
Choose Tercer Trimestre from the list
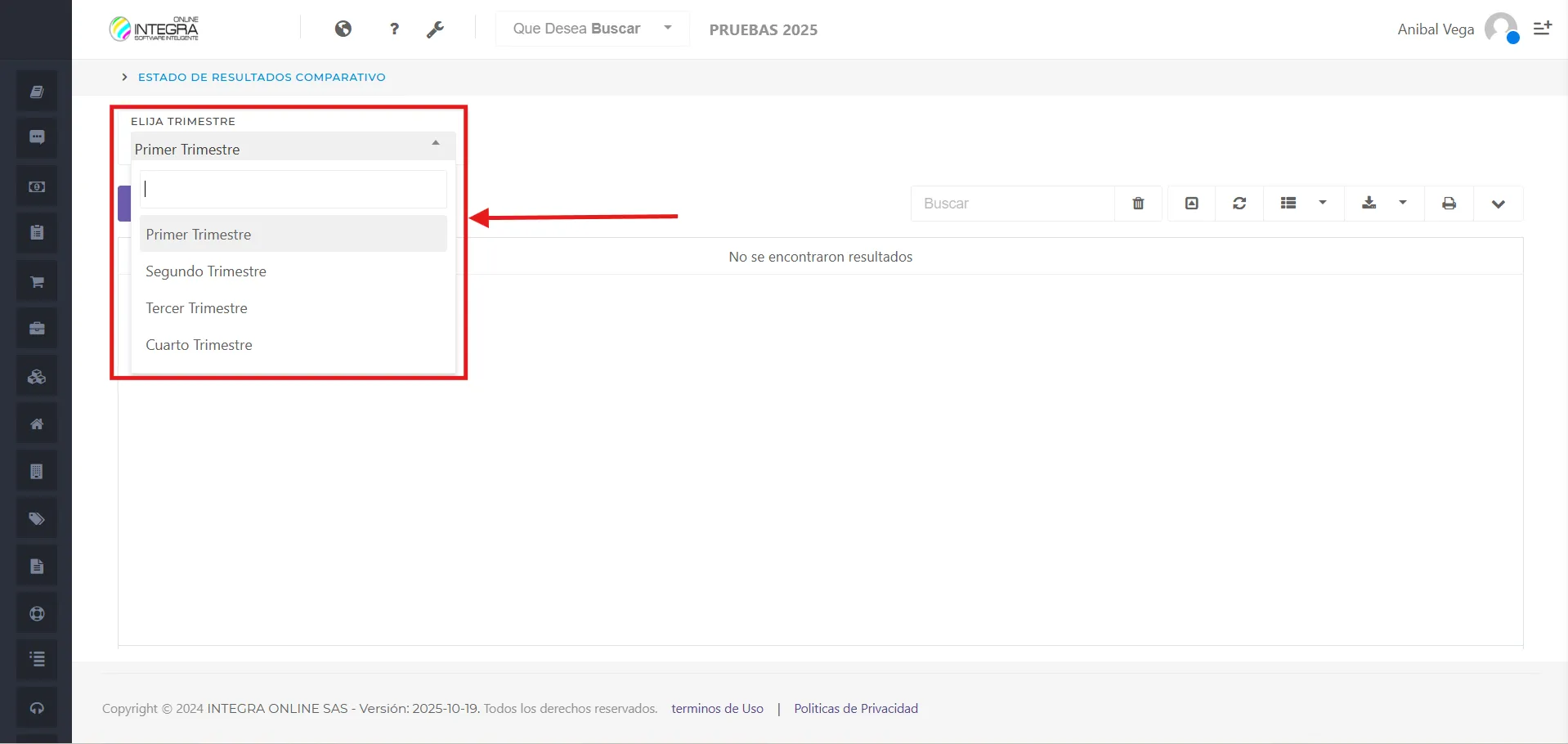pos(196,308)
